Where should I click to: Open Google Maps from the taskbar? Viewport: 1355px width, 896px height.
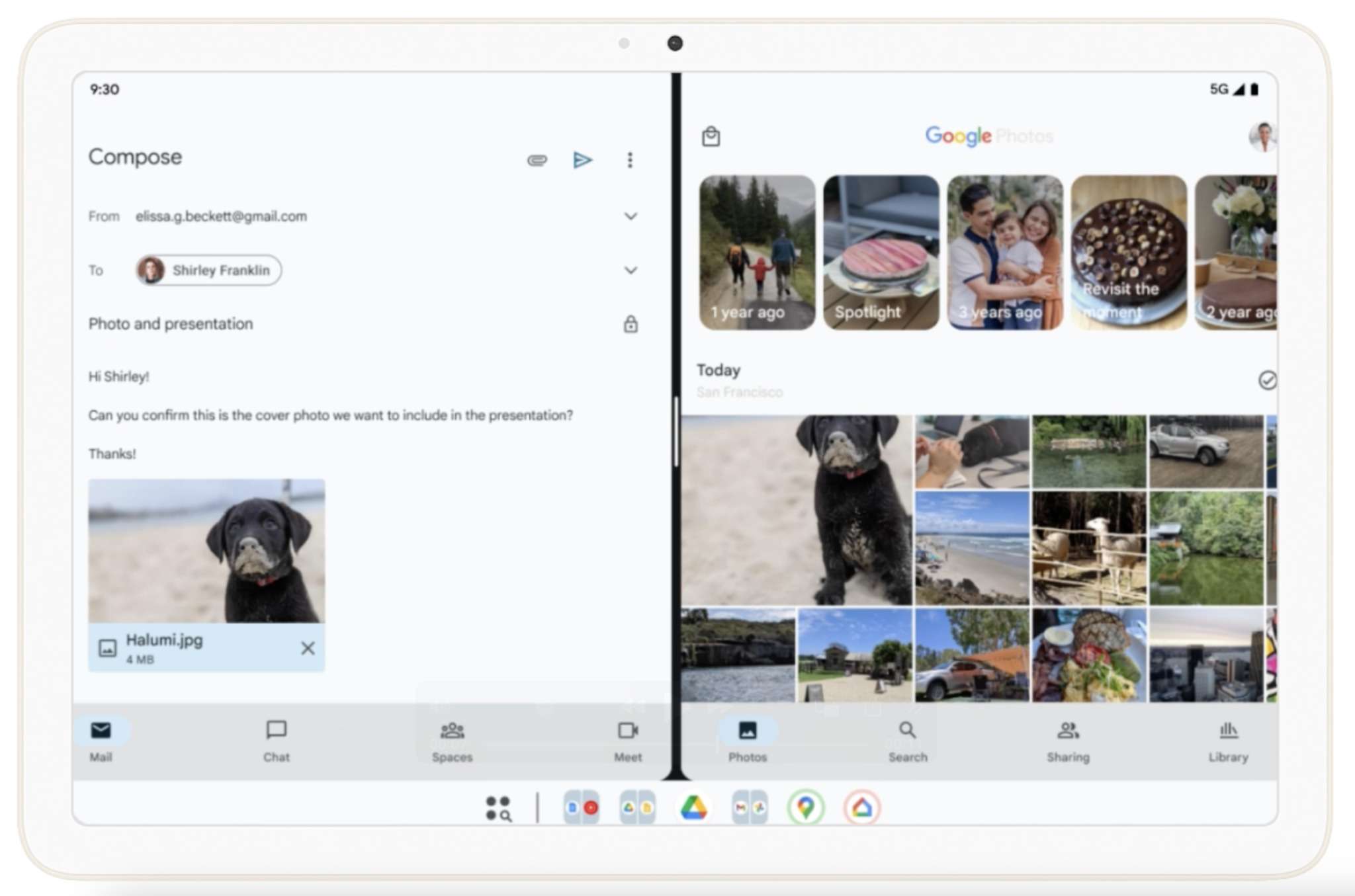coord(805,807)
